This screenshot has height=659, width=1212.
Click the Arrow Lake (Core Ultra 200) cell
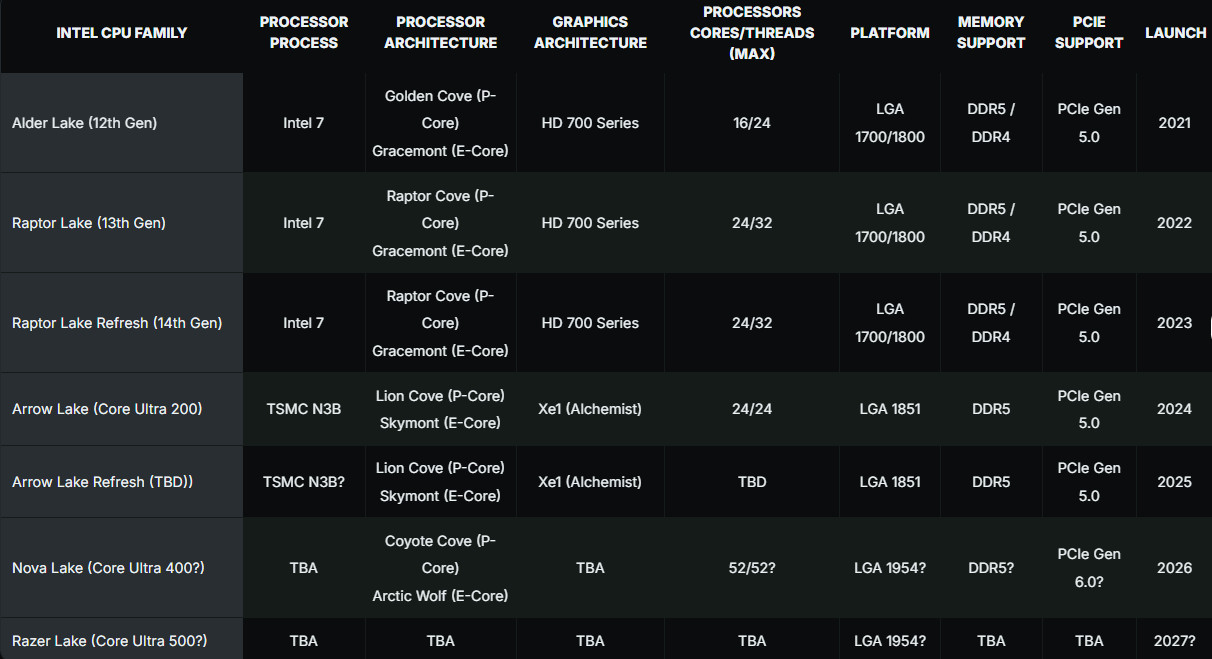point(107,409)
